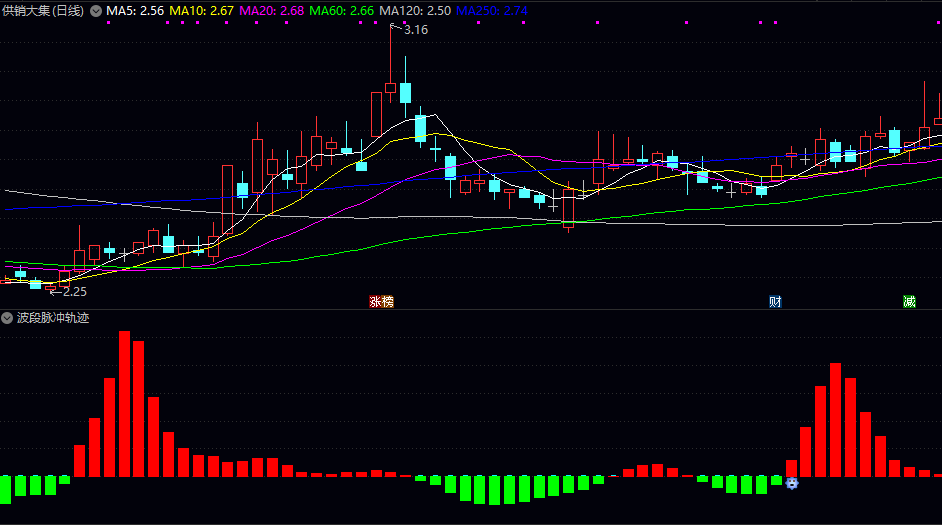Click the 波段脉冲轨迹 indicator name
This screenshot has width=942, height=525.
(53, 318)
